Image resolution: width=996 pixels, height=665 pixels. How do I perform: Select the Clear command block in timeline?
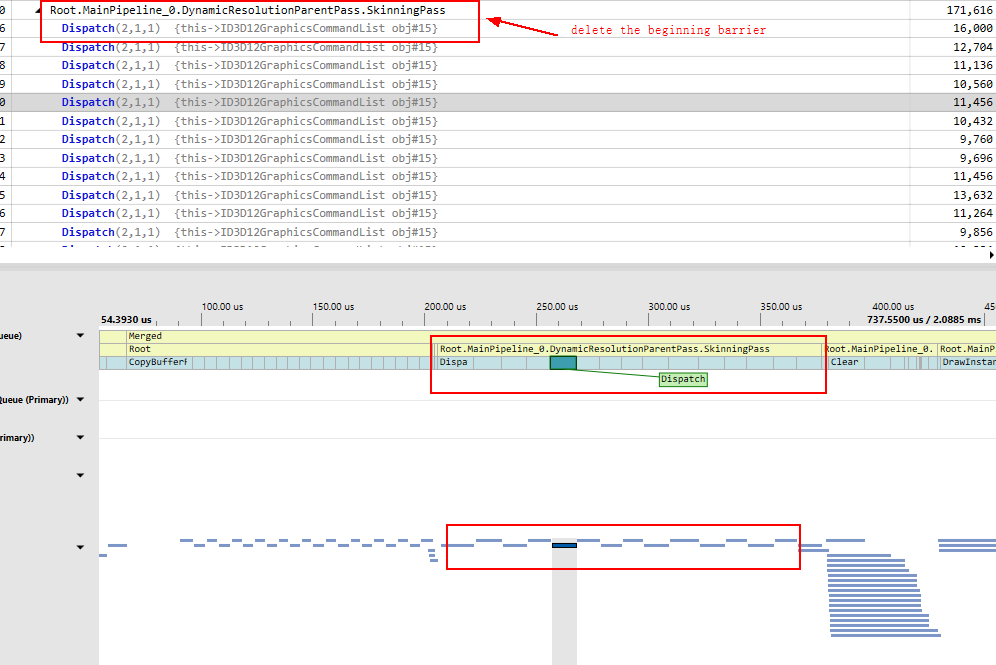click(x=845, y=362)
